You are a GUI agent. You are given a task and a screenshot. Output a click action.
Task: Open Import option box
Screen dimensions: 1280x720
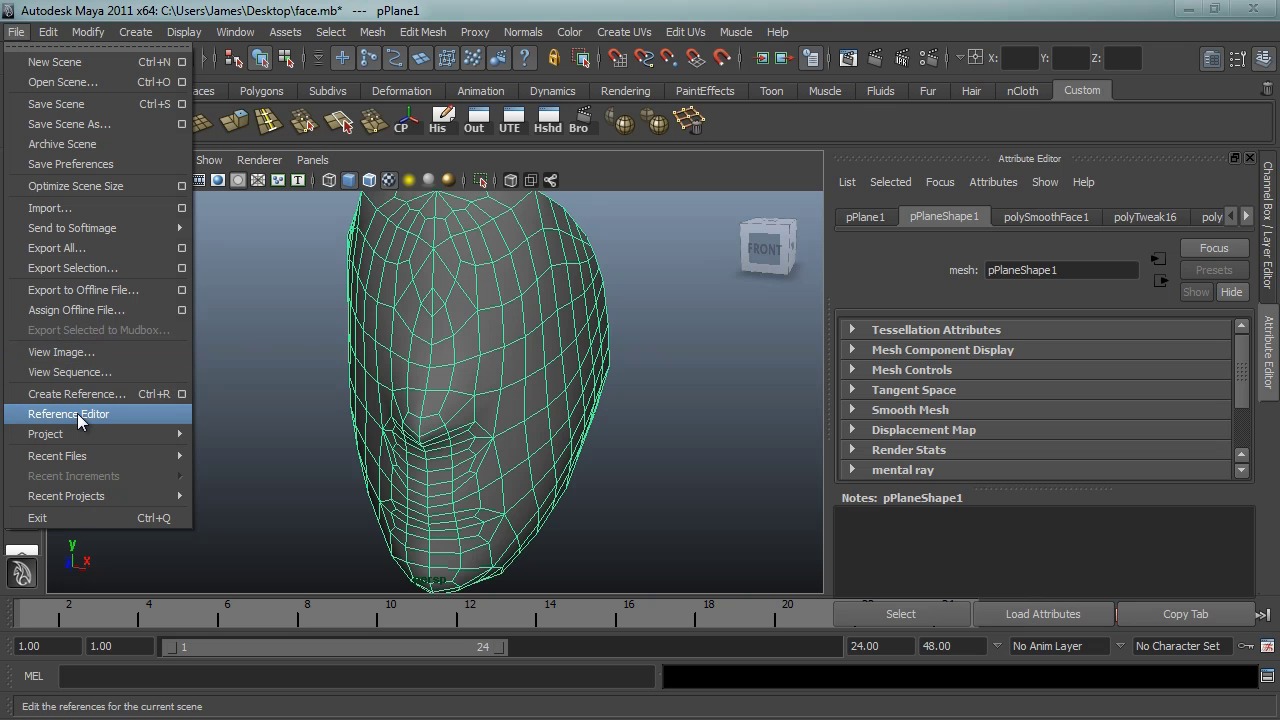point(182,208)
